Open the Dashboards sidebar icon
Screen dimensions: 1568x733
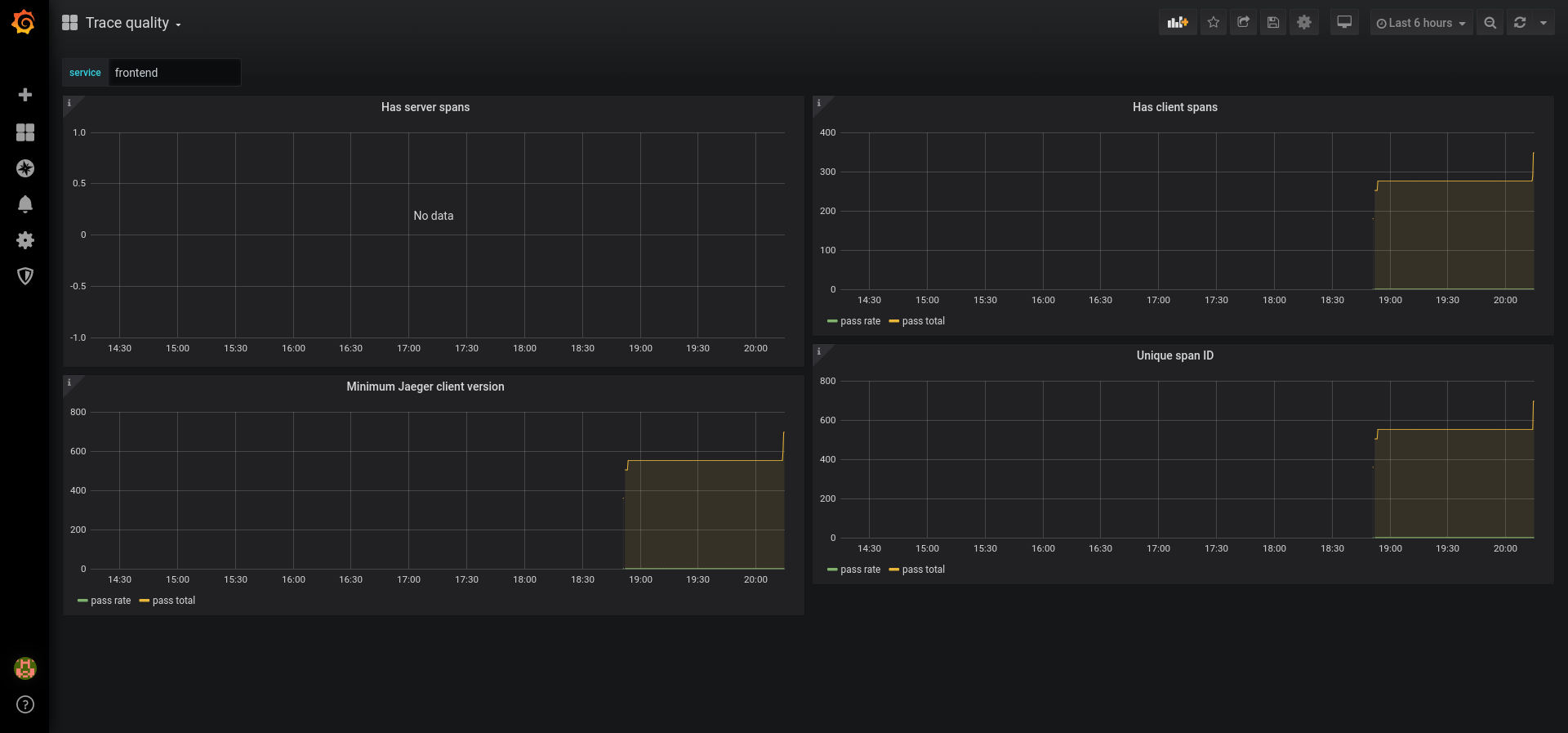25,132
